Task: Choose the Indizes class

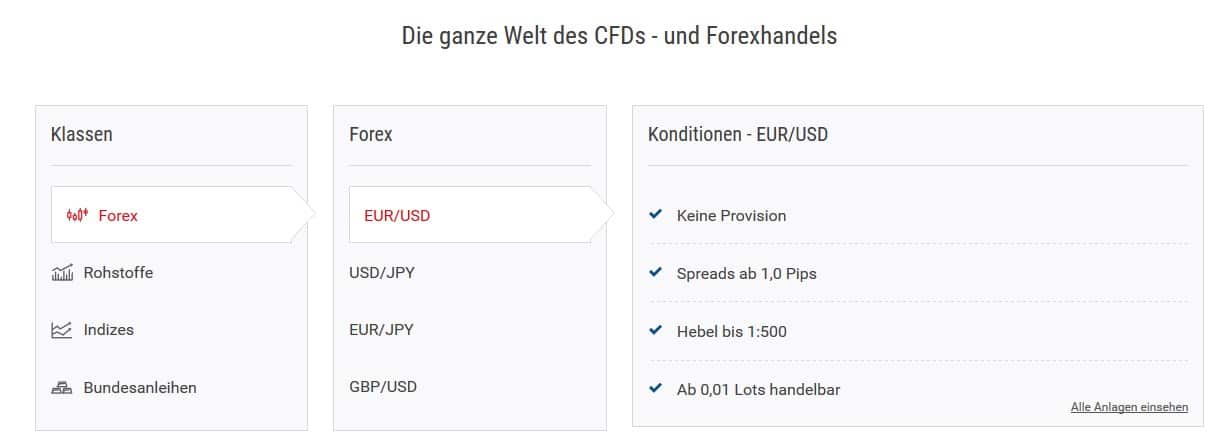Action: pyautogui.click(x=171, y=329)
